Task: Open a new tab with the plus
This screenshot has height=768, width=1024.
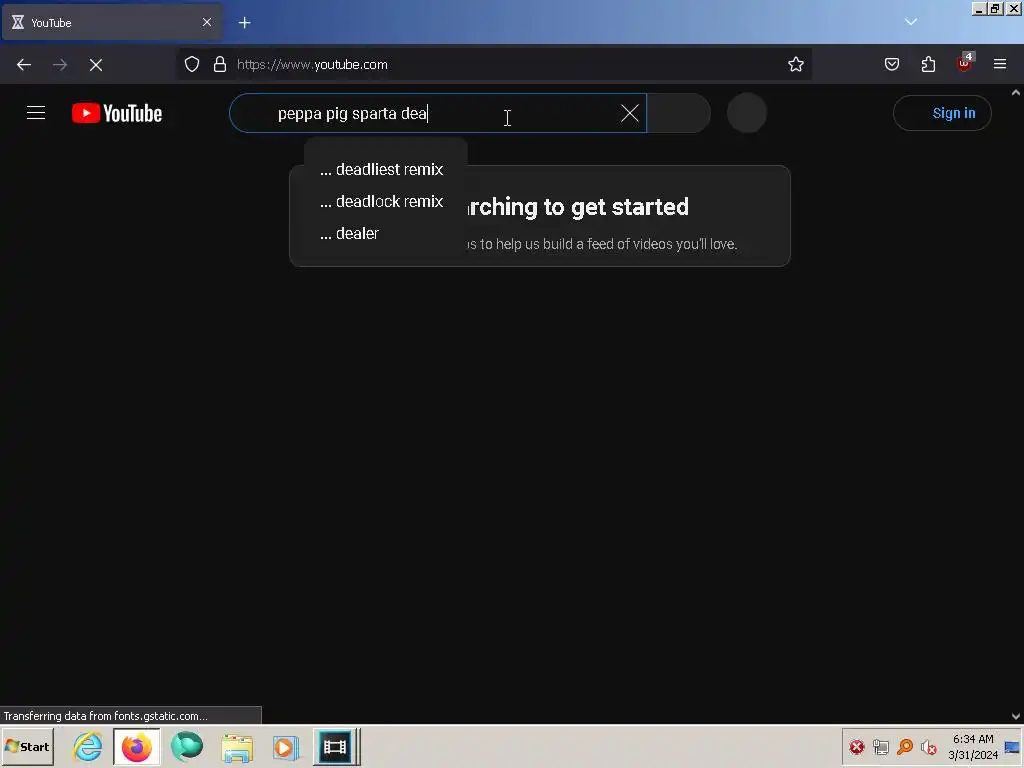Action: [x=244, y=23]
